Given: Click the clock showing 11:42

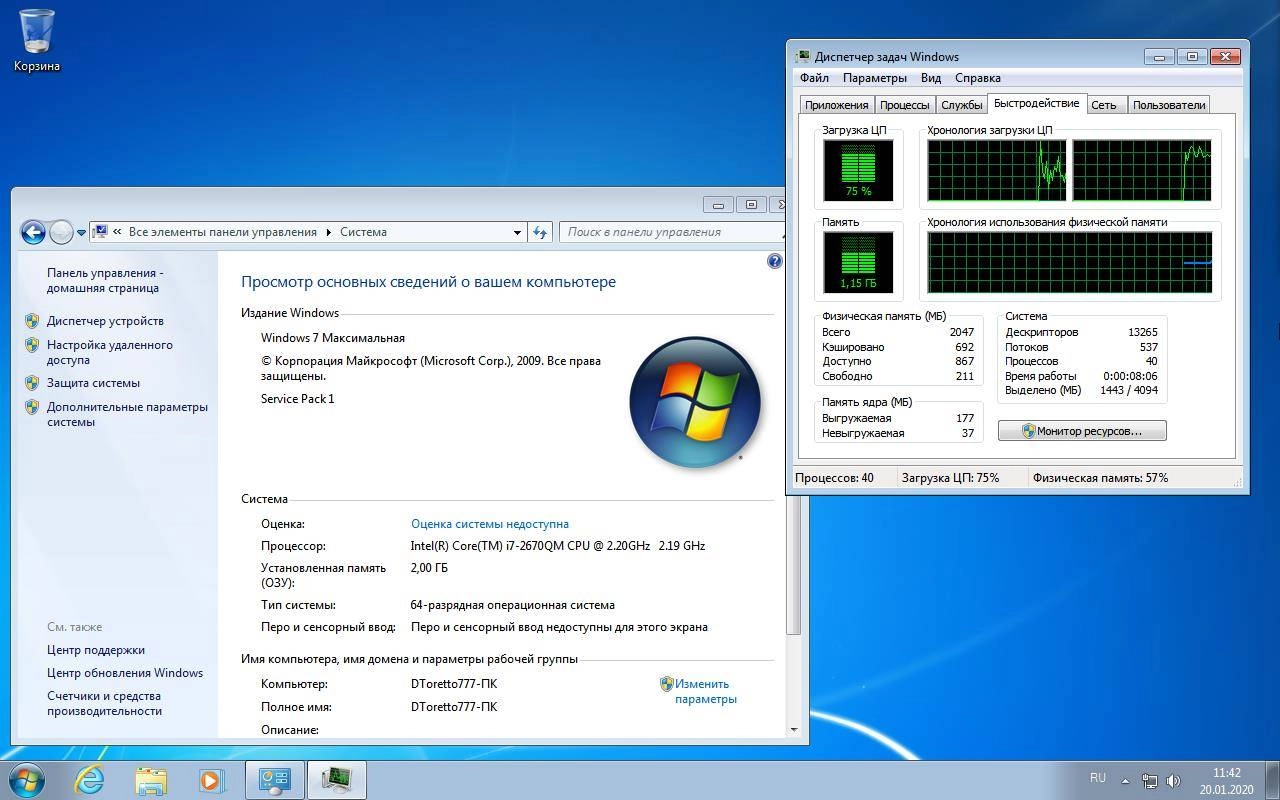Looking at the screenshot, I should [1226, 773].
